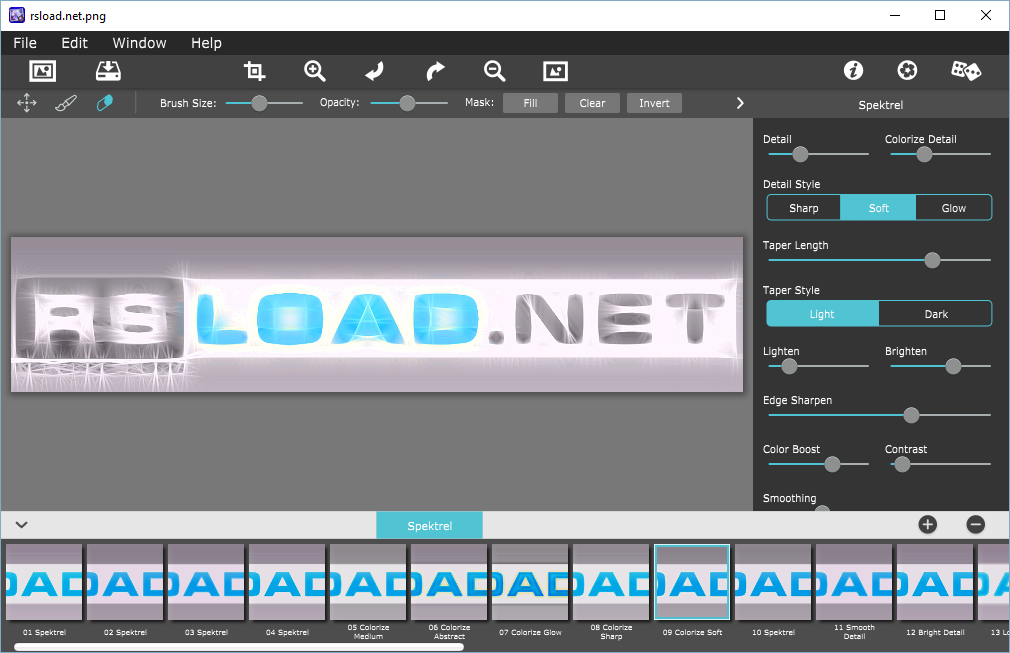Choose preset 01 Spektrel thumbnail
Viewport: 1010px width, 653px height.
[x=44, y=582]
